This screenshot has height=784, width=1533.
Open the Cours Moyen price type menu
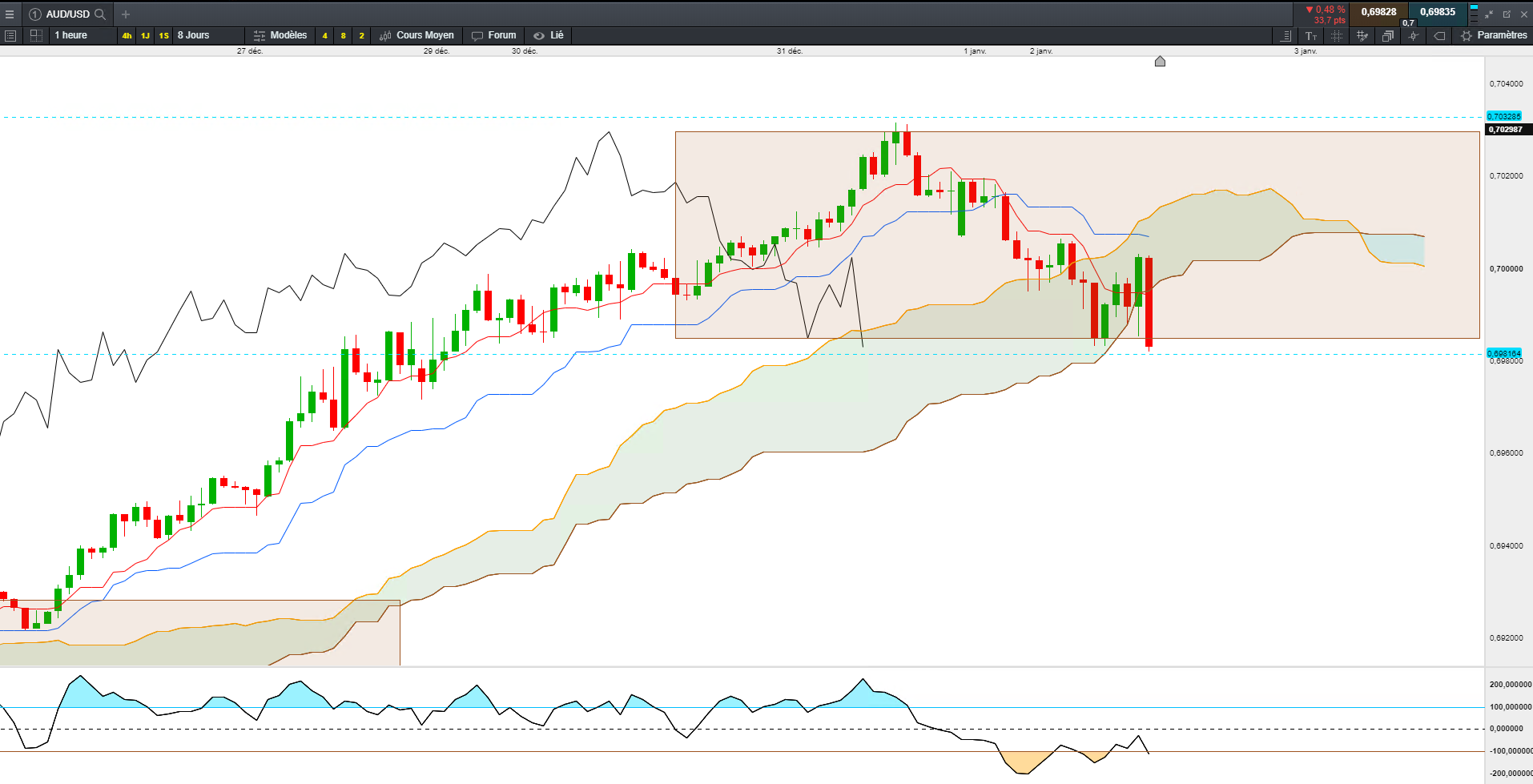coord(416,35)
